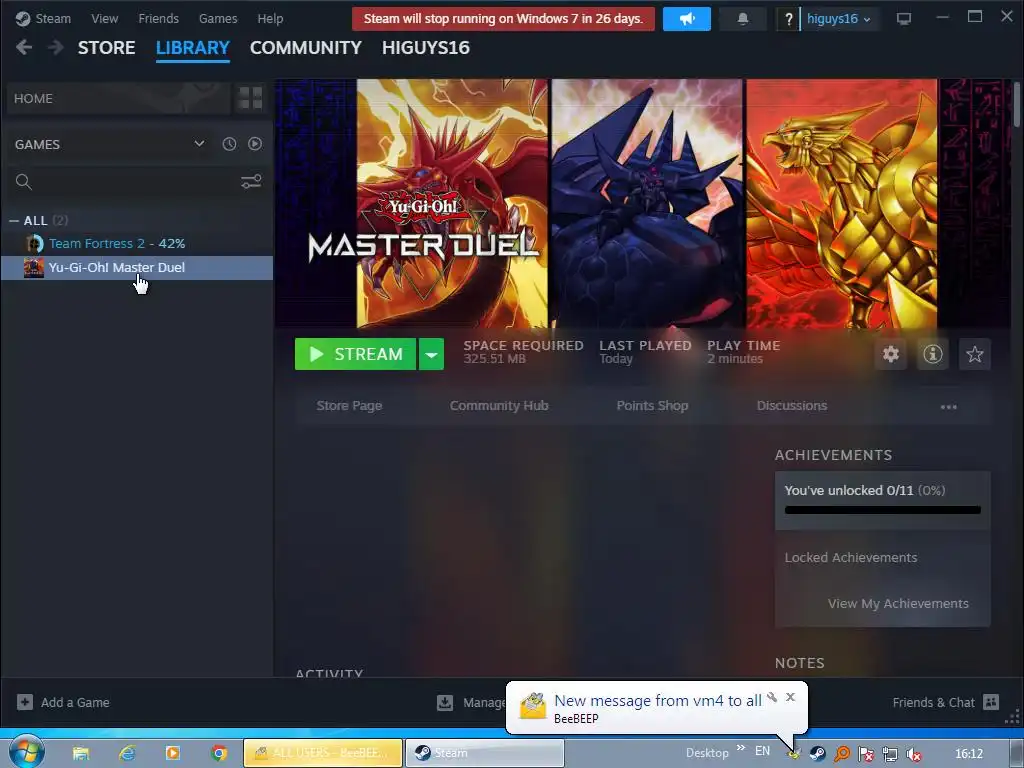Viewport: 1024px width, 768px height.
Task: Show ready-to-play games icon
Action: [x=255, y=144]
